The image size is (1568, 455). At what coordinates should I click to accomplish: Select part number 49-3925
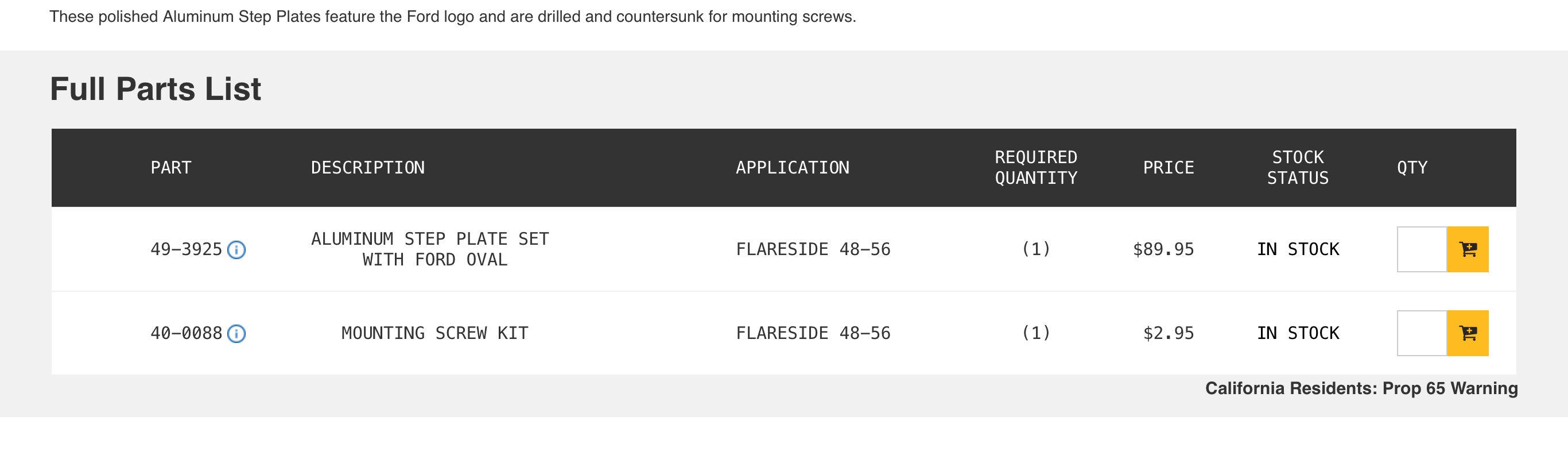click(187, 249)
